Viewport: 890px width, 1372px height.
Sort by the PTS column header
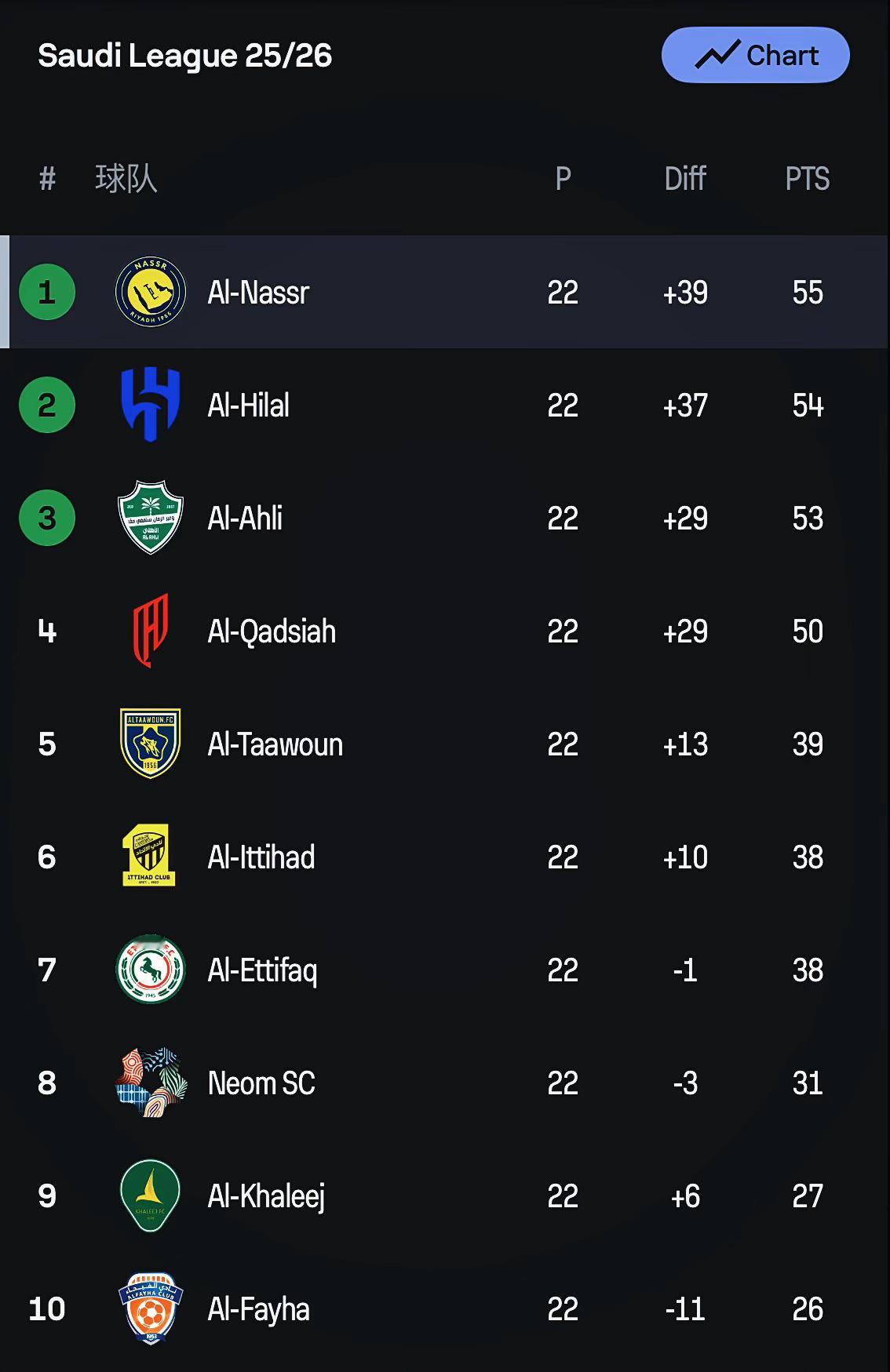pos(807,179)
